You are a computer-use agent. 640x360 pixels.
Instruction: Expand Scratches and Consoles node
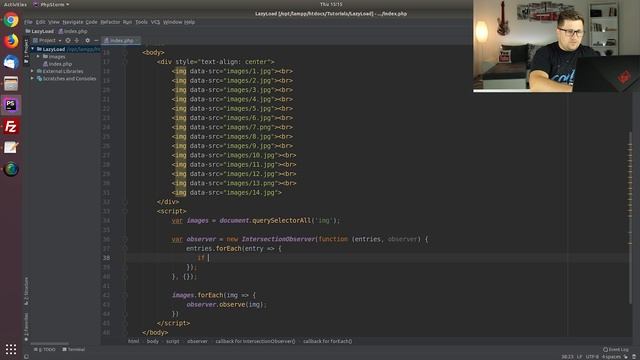coord(33,78)
